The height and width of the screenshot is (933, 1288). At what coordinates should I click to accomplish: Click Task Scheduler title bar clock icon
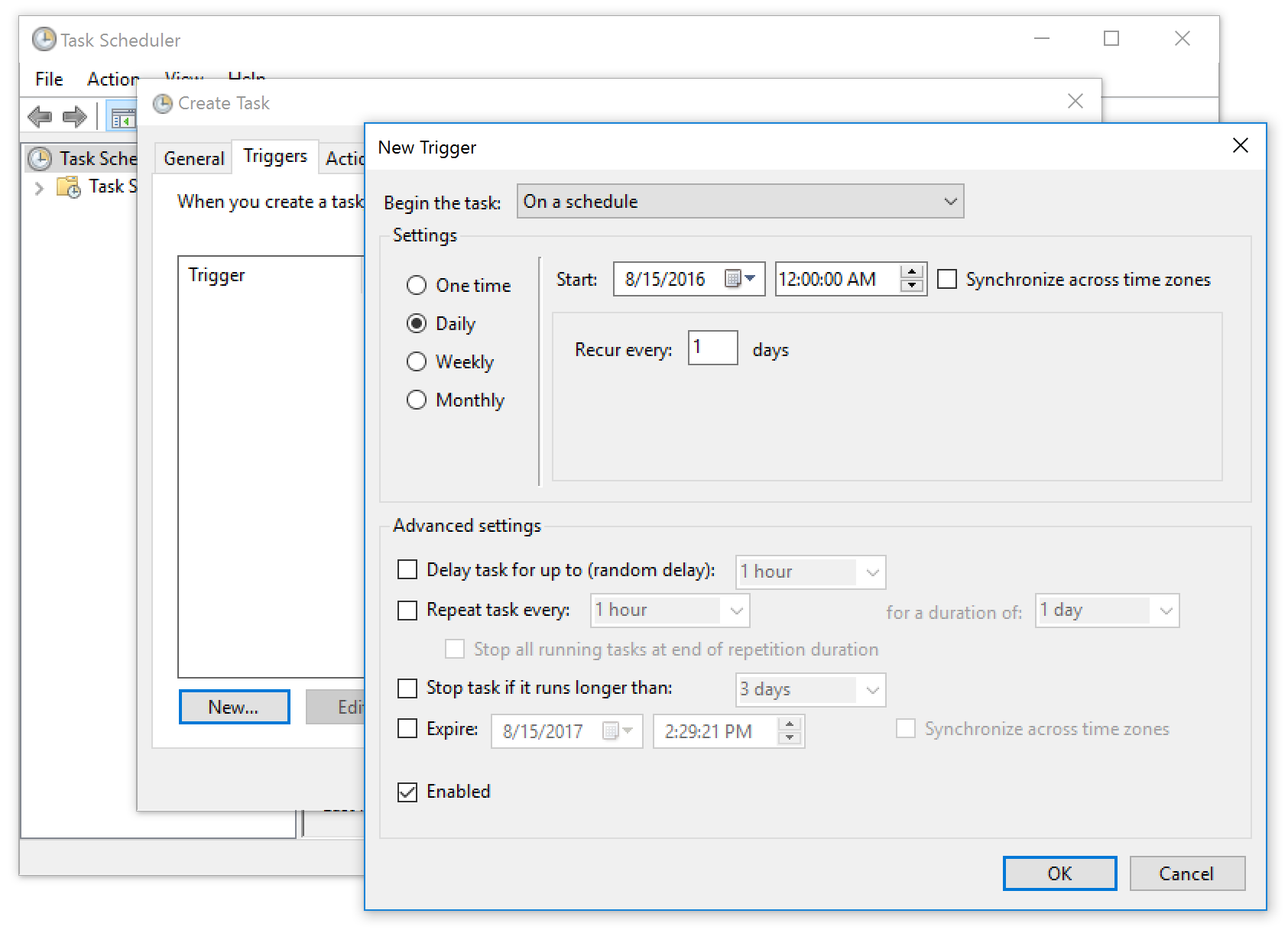pos(44,39)
